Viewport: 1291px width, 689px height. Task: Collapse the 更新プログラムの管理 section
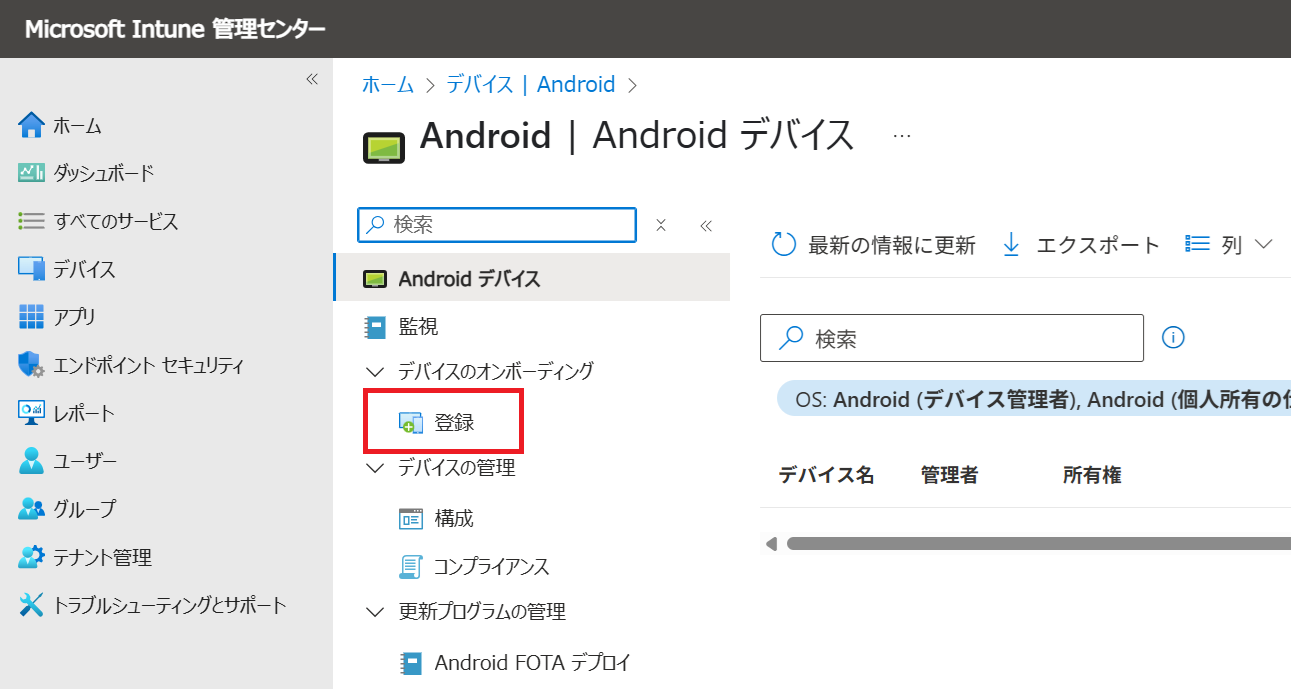click(x=375, y=611)
